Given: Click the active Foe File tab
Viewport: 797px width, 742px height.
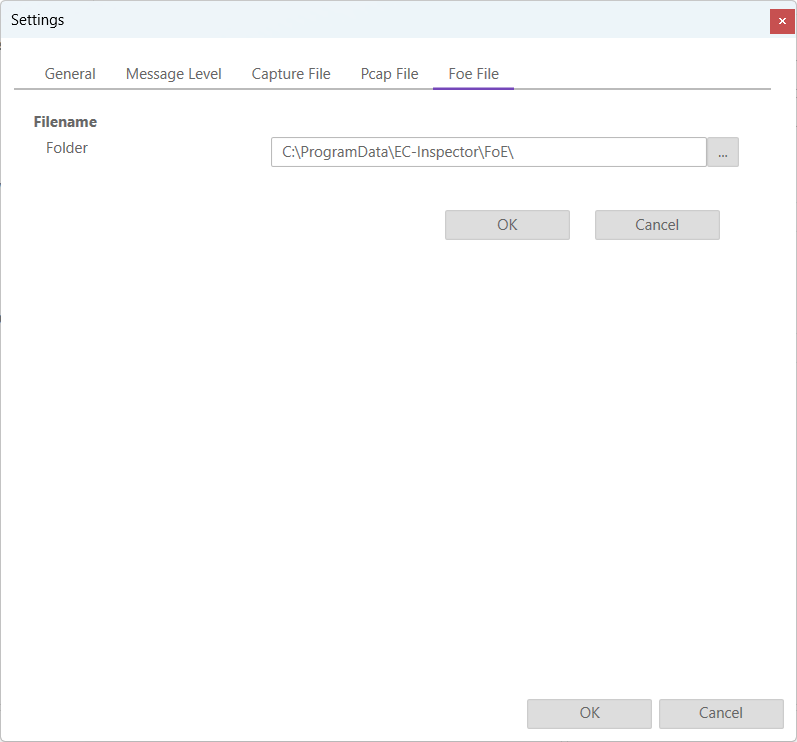Looking at the screenshot, I should (473, 74).
